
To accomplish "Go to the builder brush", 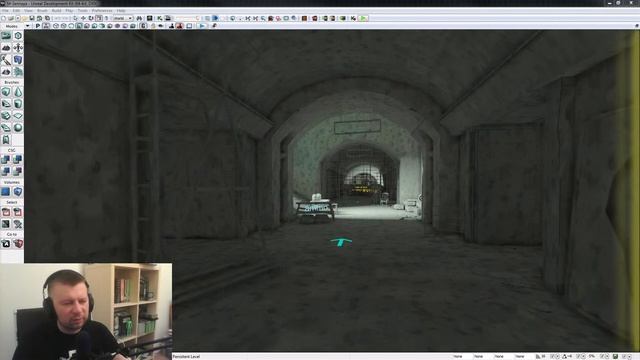I will (18, 244).
